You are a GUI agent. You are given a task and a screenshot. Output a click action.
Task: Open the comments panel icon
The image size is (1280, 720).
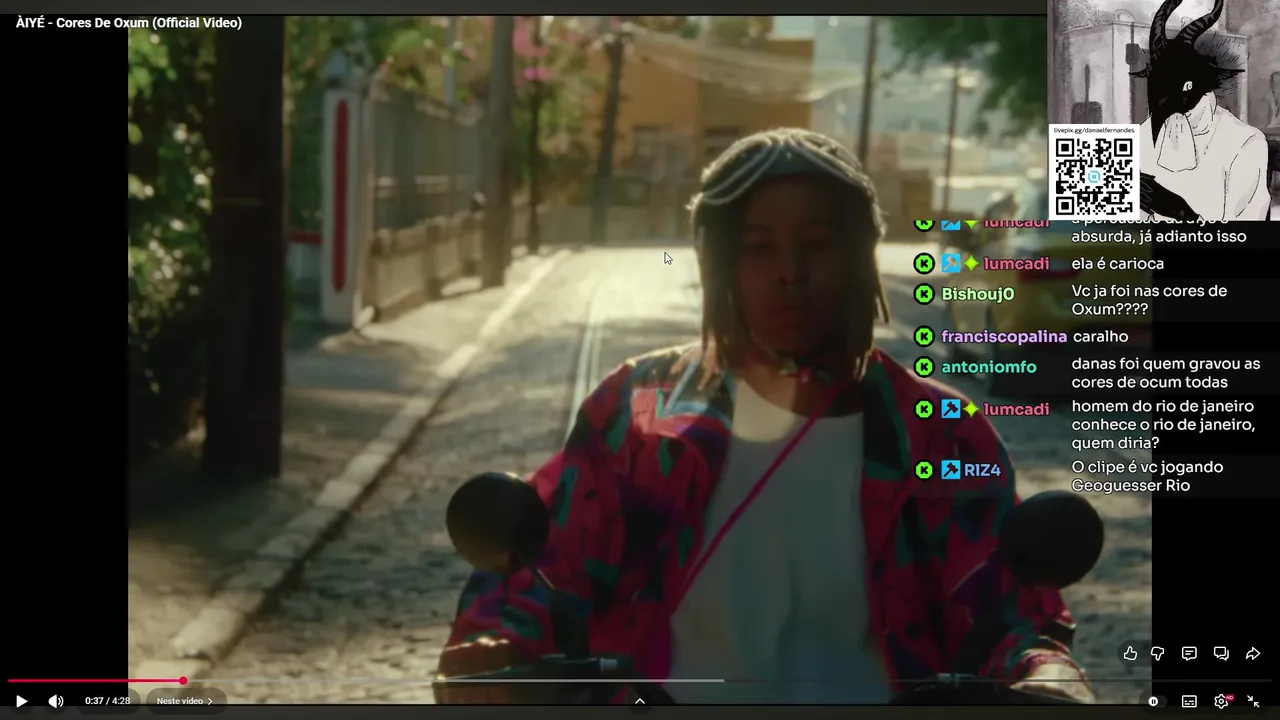pos(1189,653)
